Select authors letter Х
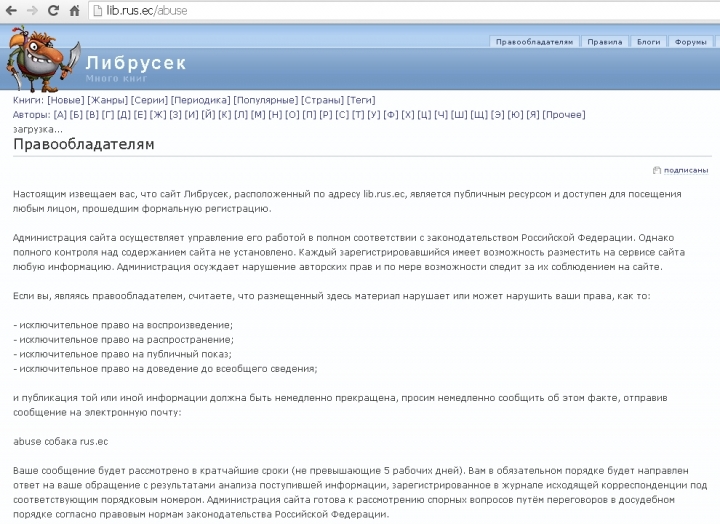The image size is (720, 524). [408, 115]
